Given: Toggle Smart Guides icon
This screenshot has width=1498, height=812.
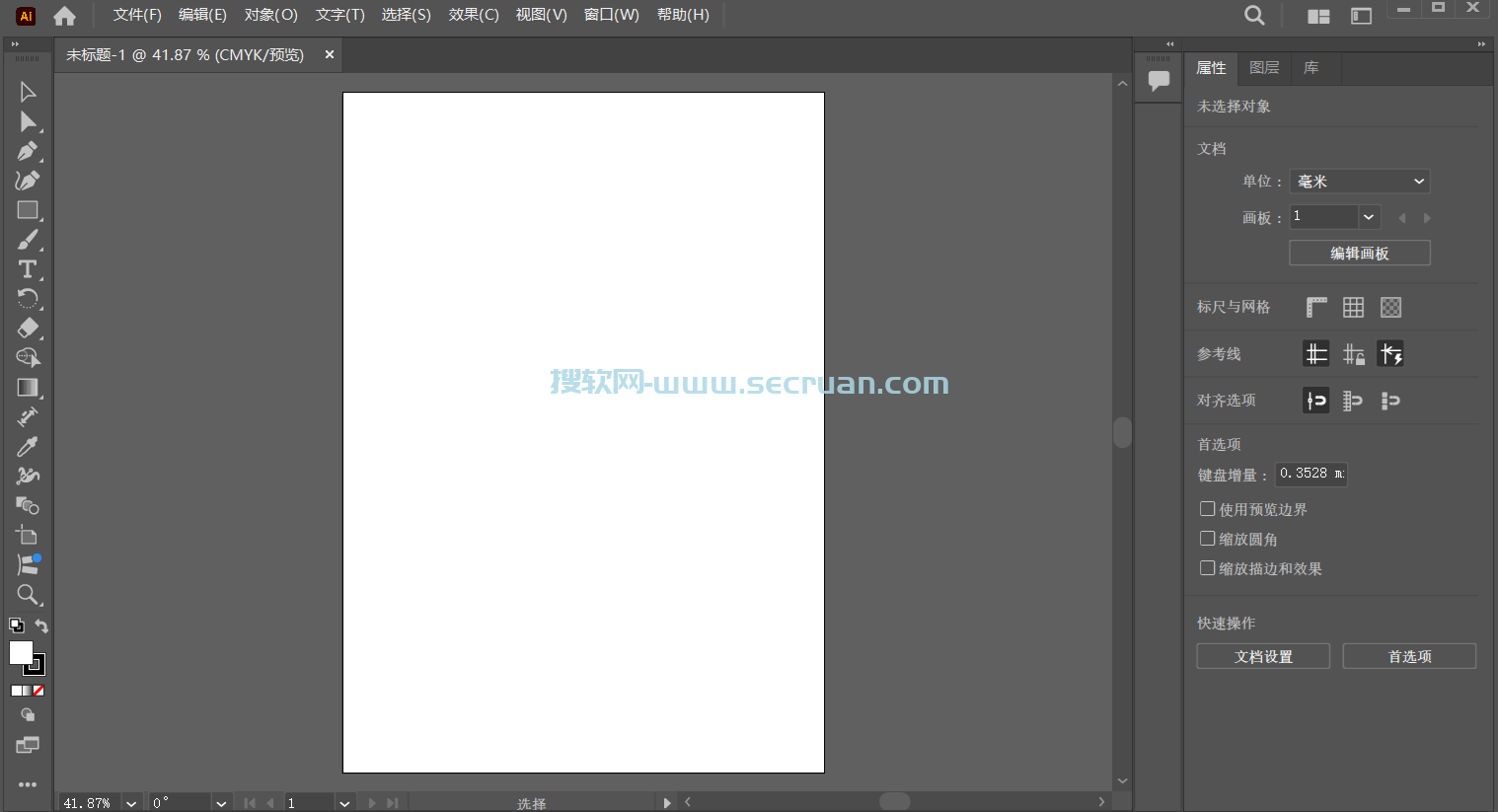Looking at the screenshot, I should click(1391, 353).
